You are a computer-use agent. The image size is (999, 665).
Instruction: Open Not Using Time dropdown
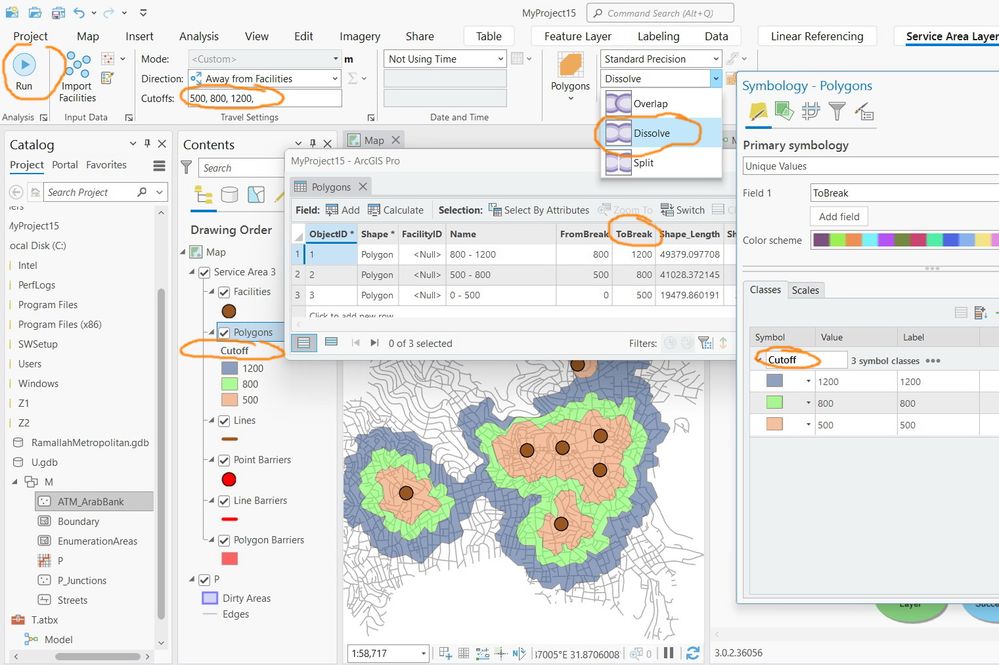445,59
